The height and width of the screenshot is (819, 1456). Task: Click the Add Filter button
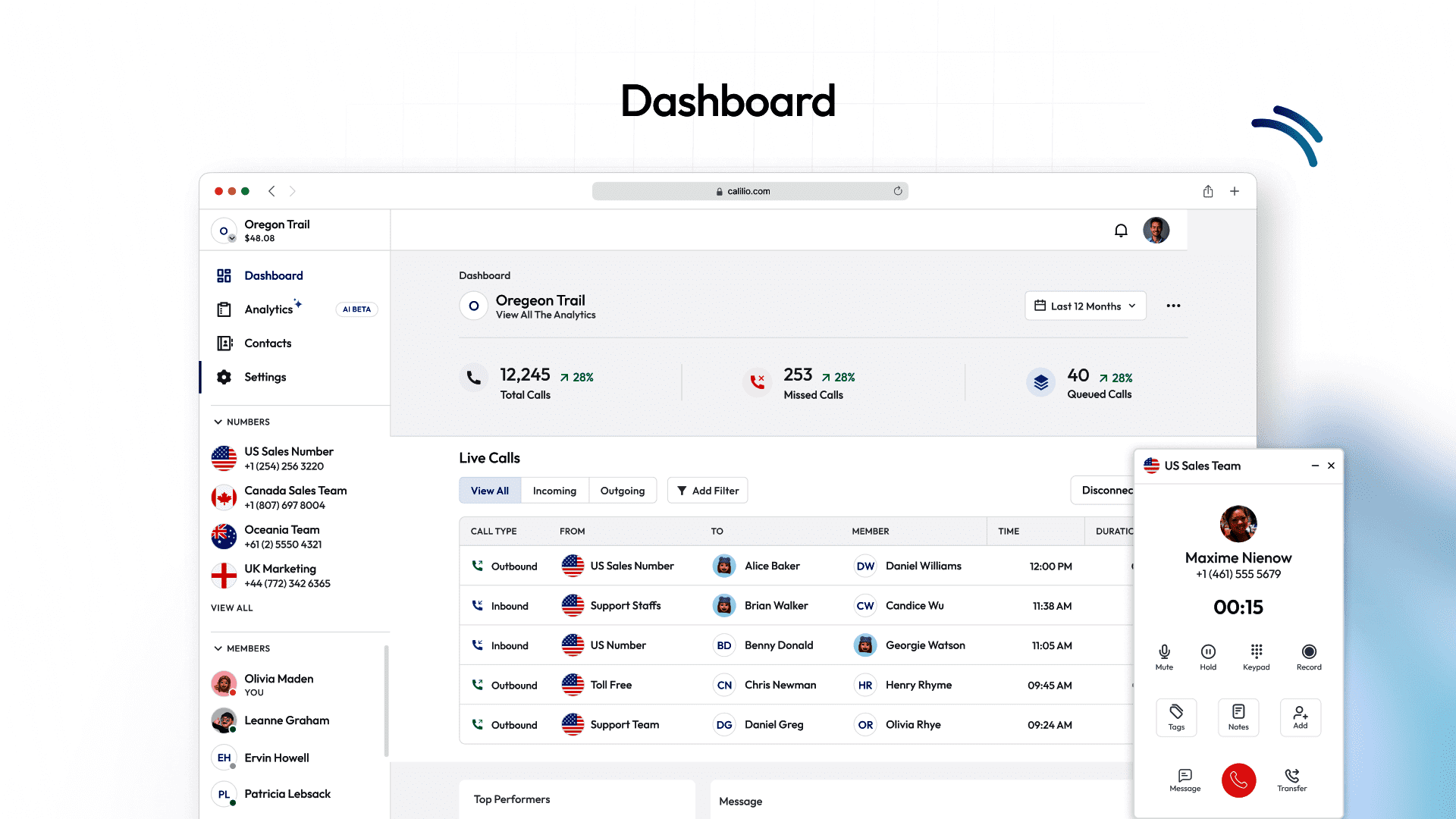pos(708,491)
